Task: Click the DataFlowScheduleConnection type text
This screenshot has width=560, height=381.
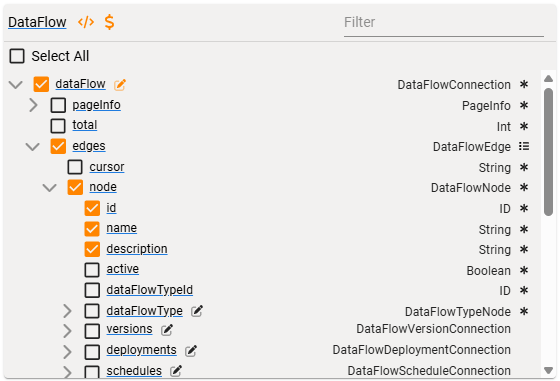Action: click(x=429, y=371)
